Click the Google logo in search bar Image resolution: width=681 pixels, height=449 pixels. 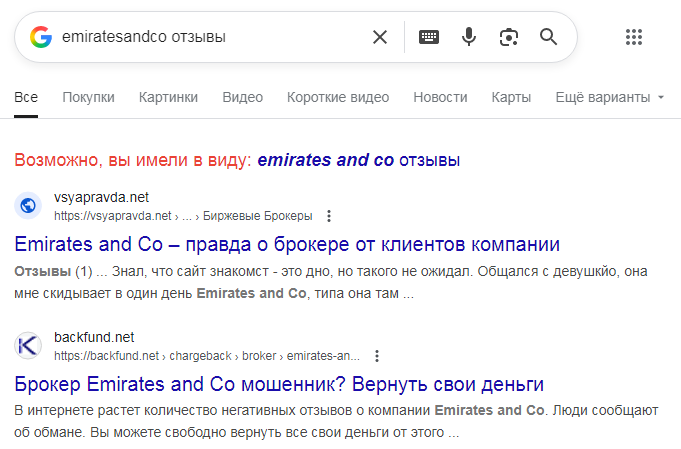coord(41,37)
